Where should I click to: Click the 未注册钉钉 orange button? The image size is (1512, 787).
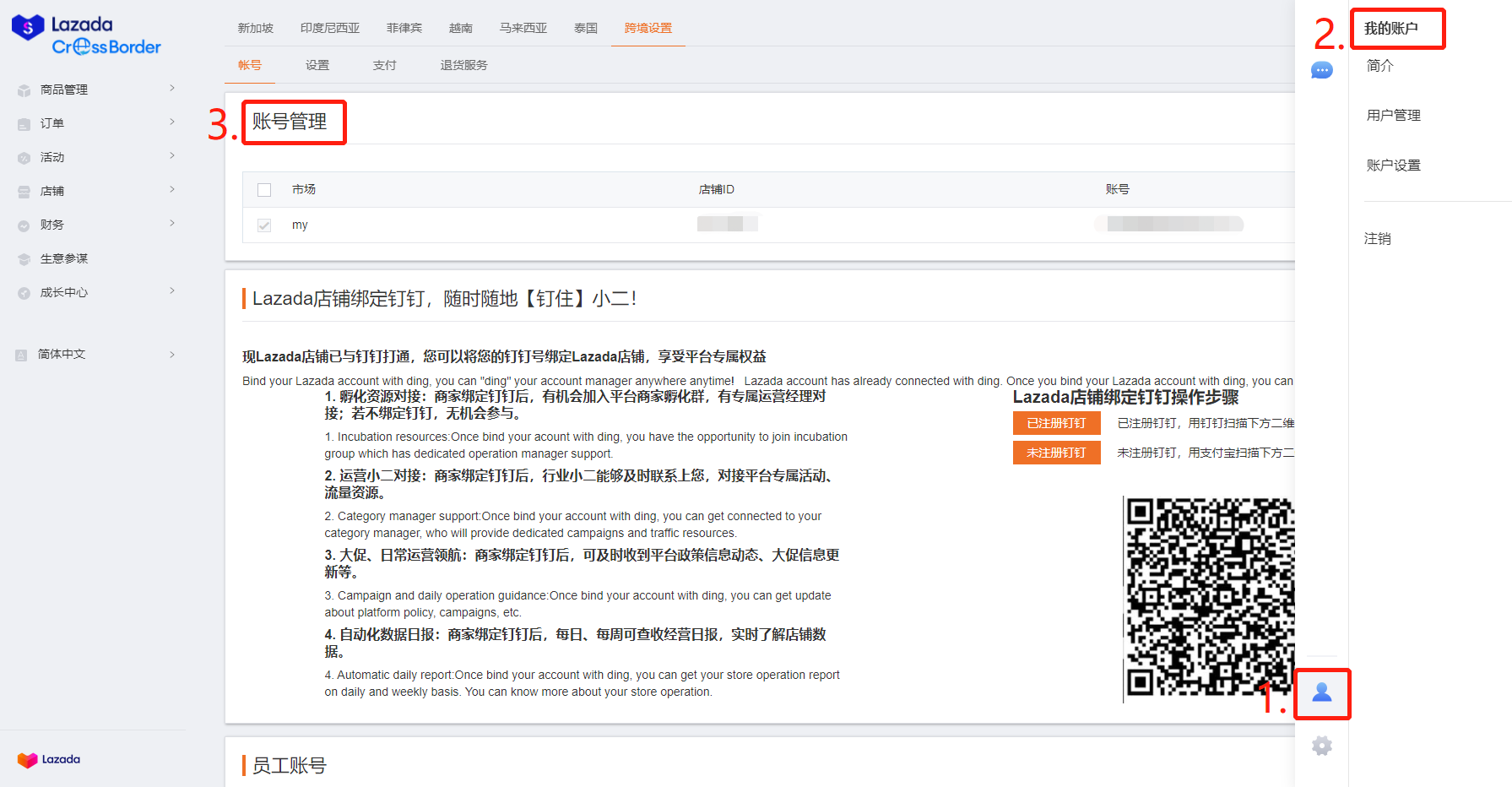[1057, 453]
